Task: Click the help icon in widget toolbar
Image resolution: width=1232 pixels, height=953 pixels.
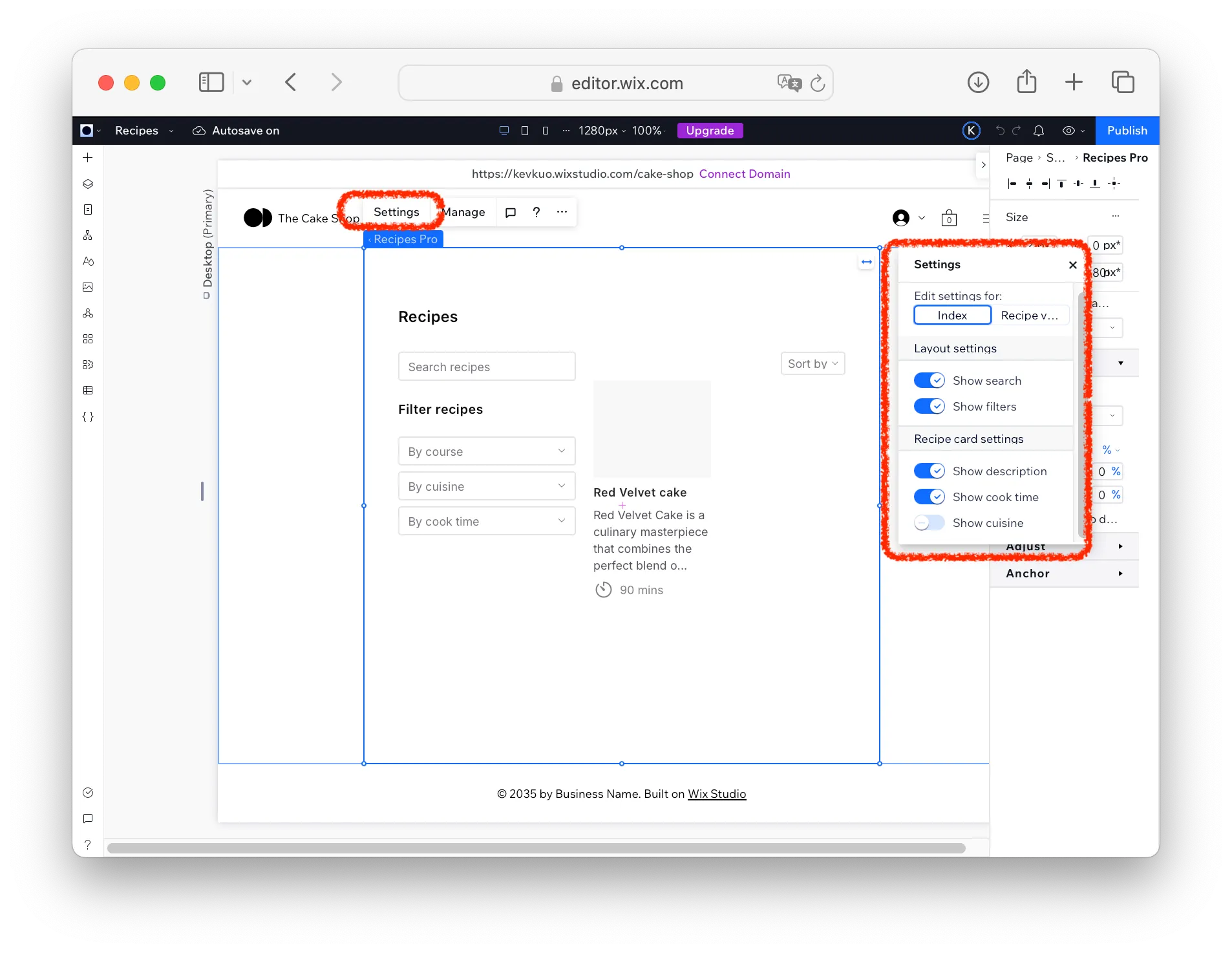Action: pyautogui.click(x=536, y=212)
